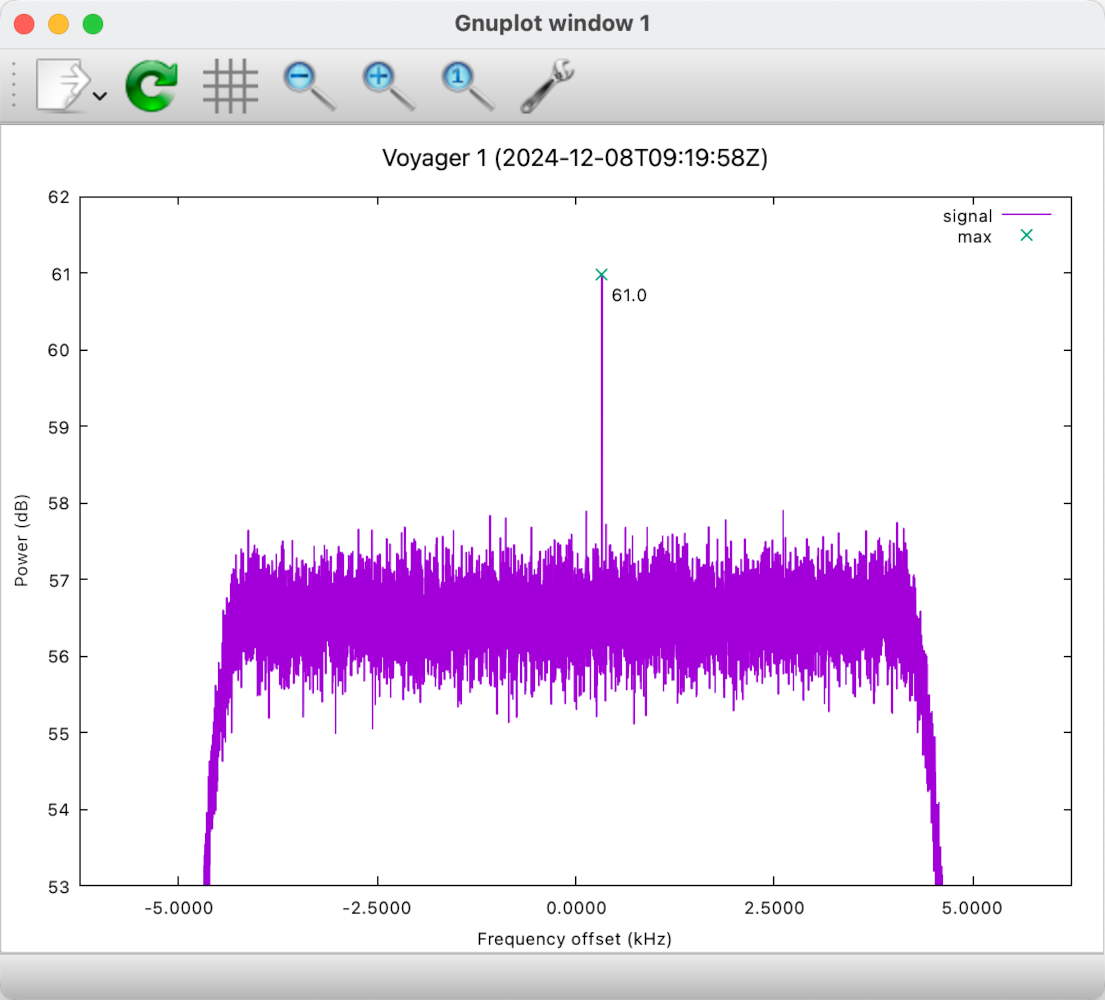Click the 'Power (dB)' y-axis label
This screenshot has height=1000, width=1105.
23,540
